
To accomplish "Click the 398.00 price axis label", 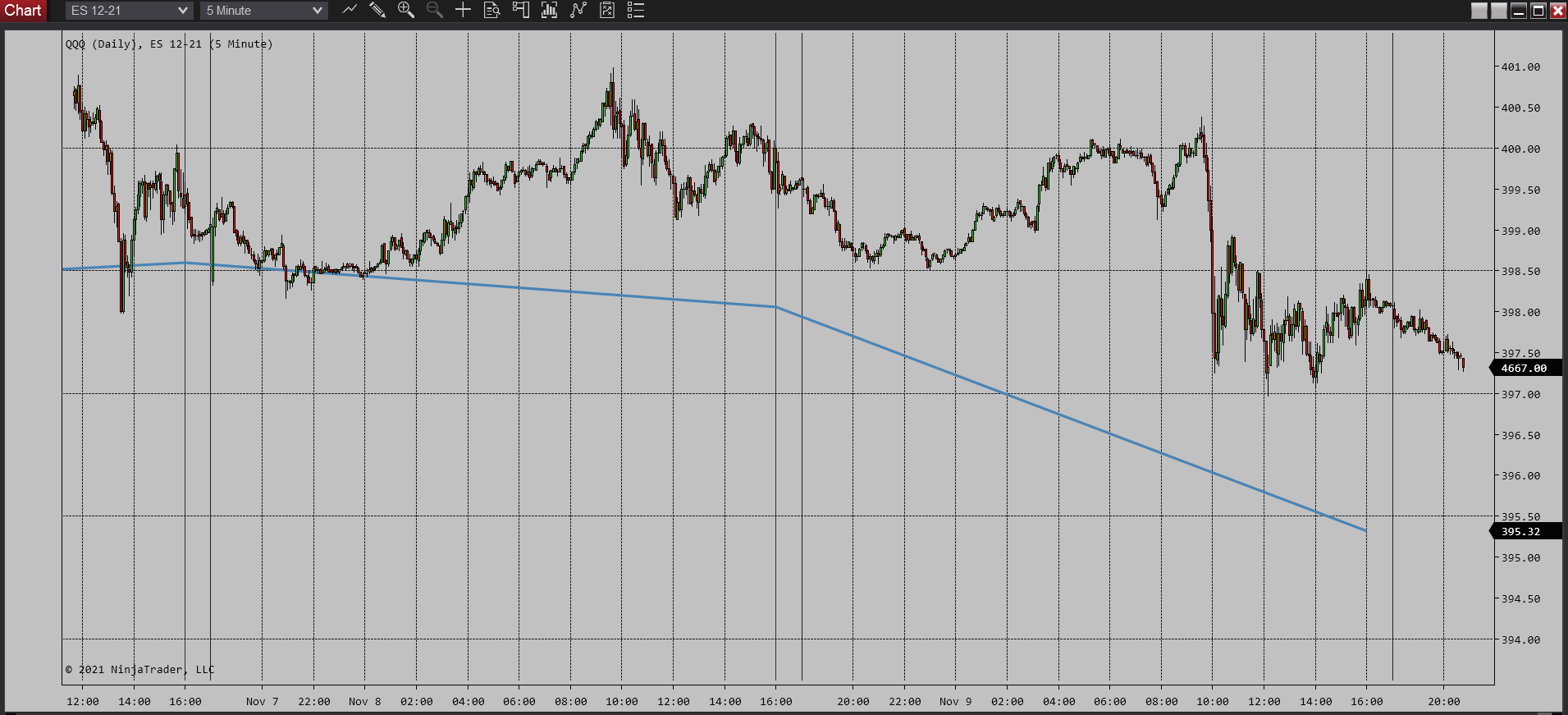I will 1520,313.
